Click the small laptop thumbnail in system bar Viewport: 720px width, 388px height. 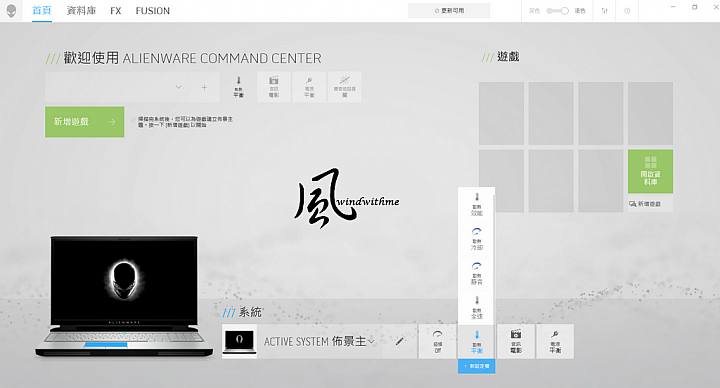point(239,341)
